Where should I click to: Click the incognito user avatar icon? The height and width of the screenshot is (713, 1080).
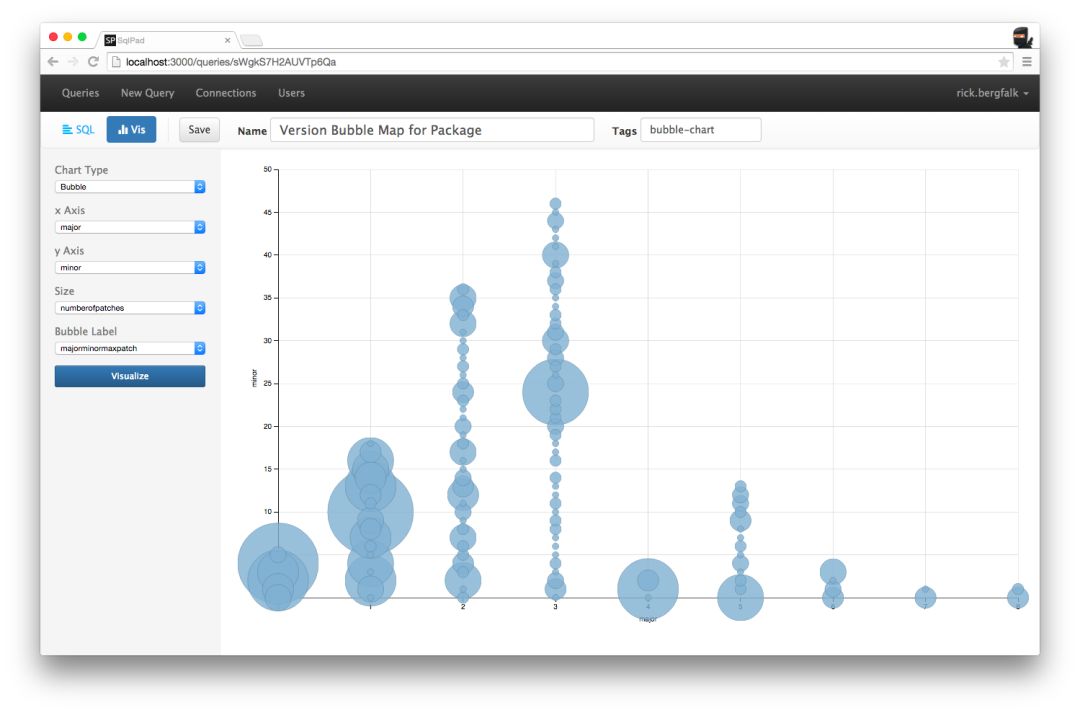pos(1022,37)
